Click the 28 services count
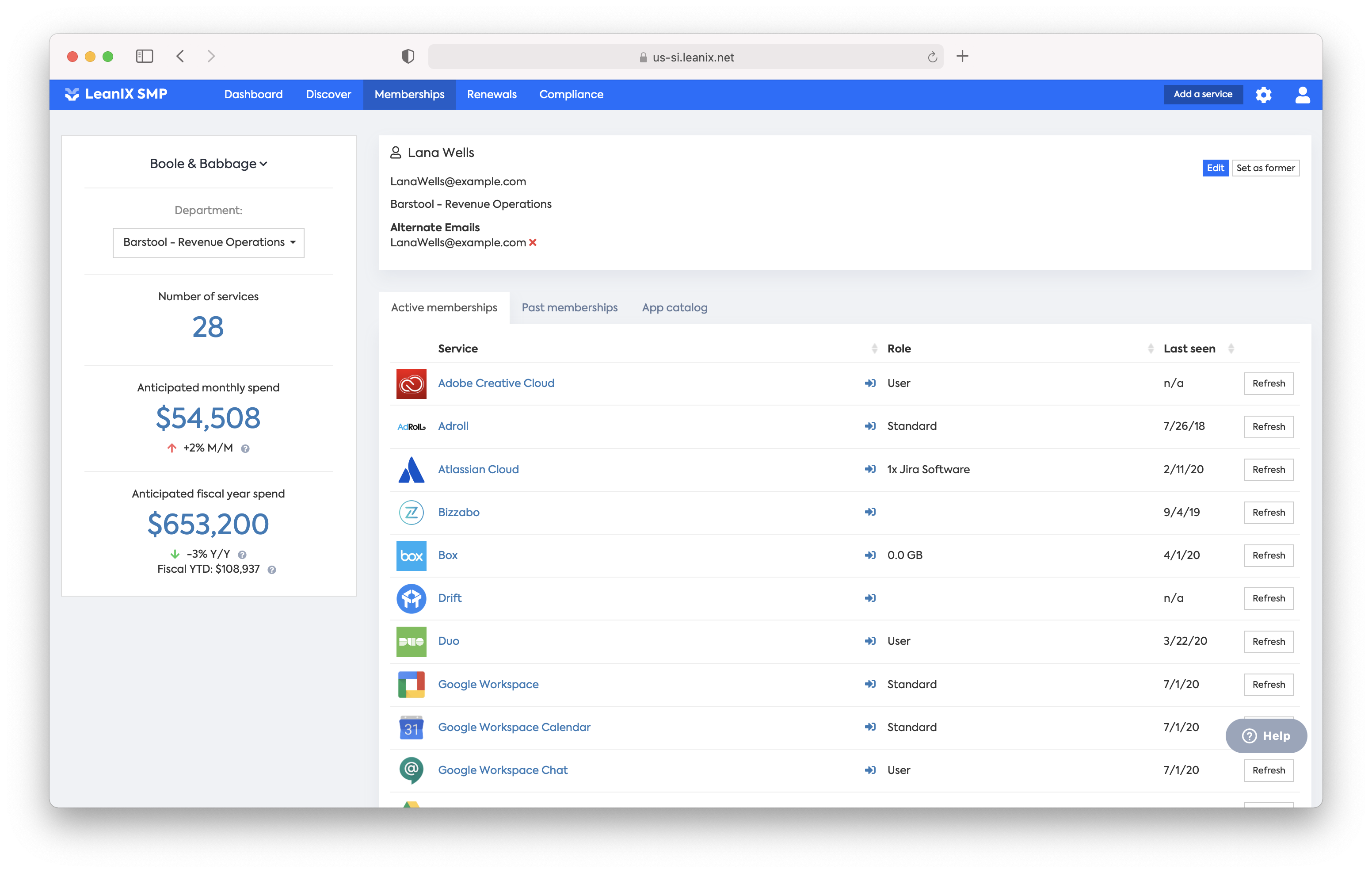This screenshot has width=1372, height=873. (208, 327)
